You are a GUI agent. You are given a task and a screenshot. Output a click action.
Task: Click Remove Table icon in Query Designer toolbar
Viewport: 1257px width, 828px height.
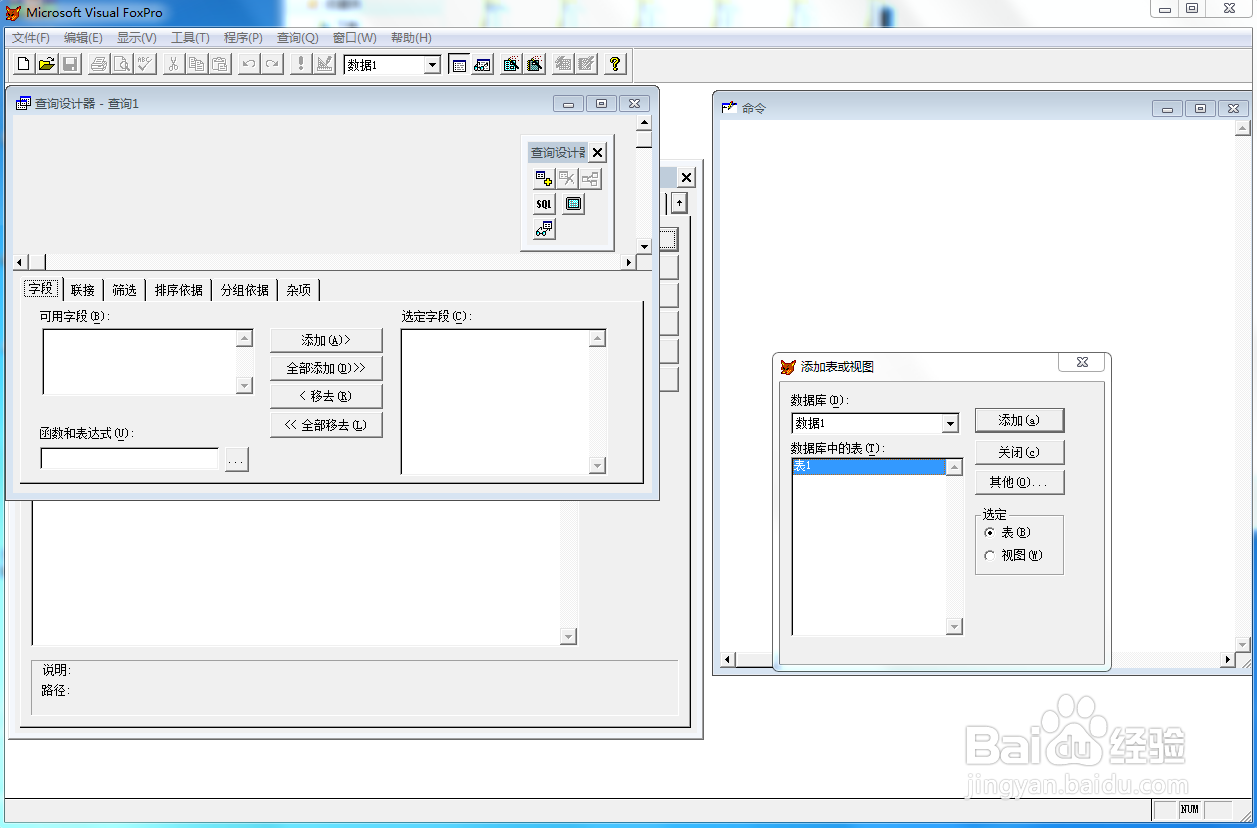(567, 179)
